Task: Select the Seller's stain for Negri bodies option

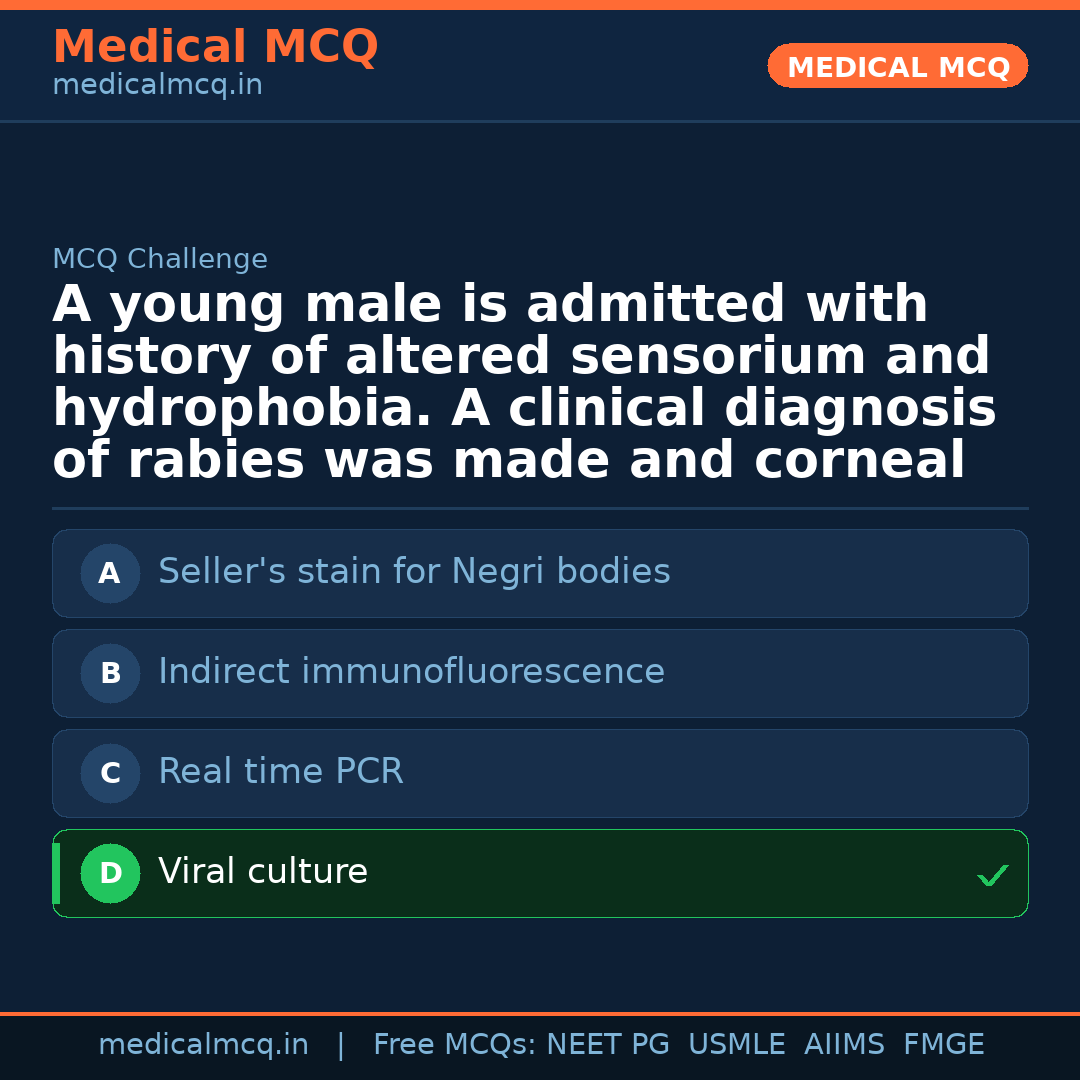Action: click(x=414, y=572)
